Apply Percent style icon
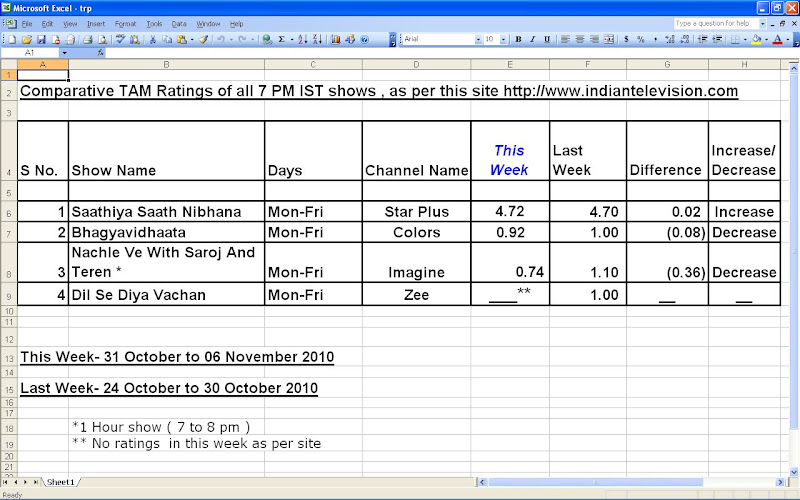800x500 pixels. [x=640, y=39]
